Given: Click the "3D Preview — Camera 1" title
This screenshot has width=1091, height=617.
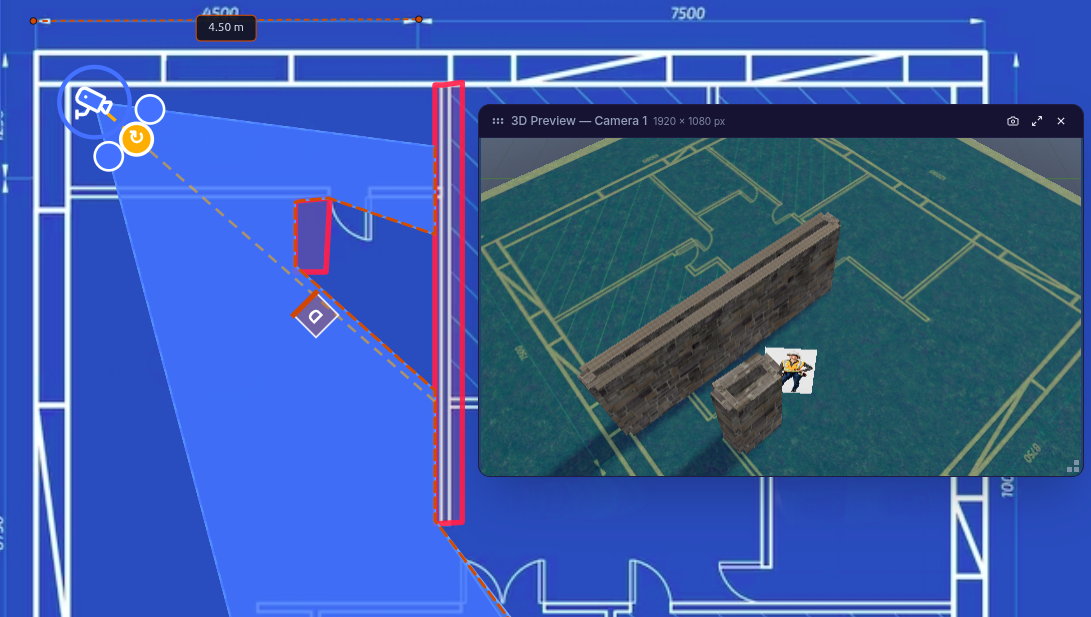Looking at the screenshot, I should 579,121.
